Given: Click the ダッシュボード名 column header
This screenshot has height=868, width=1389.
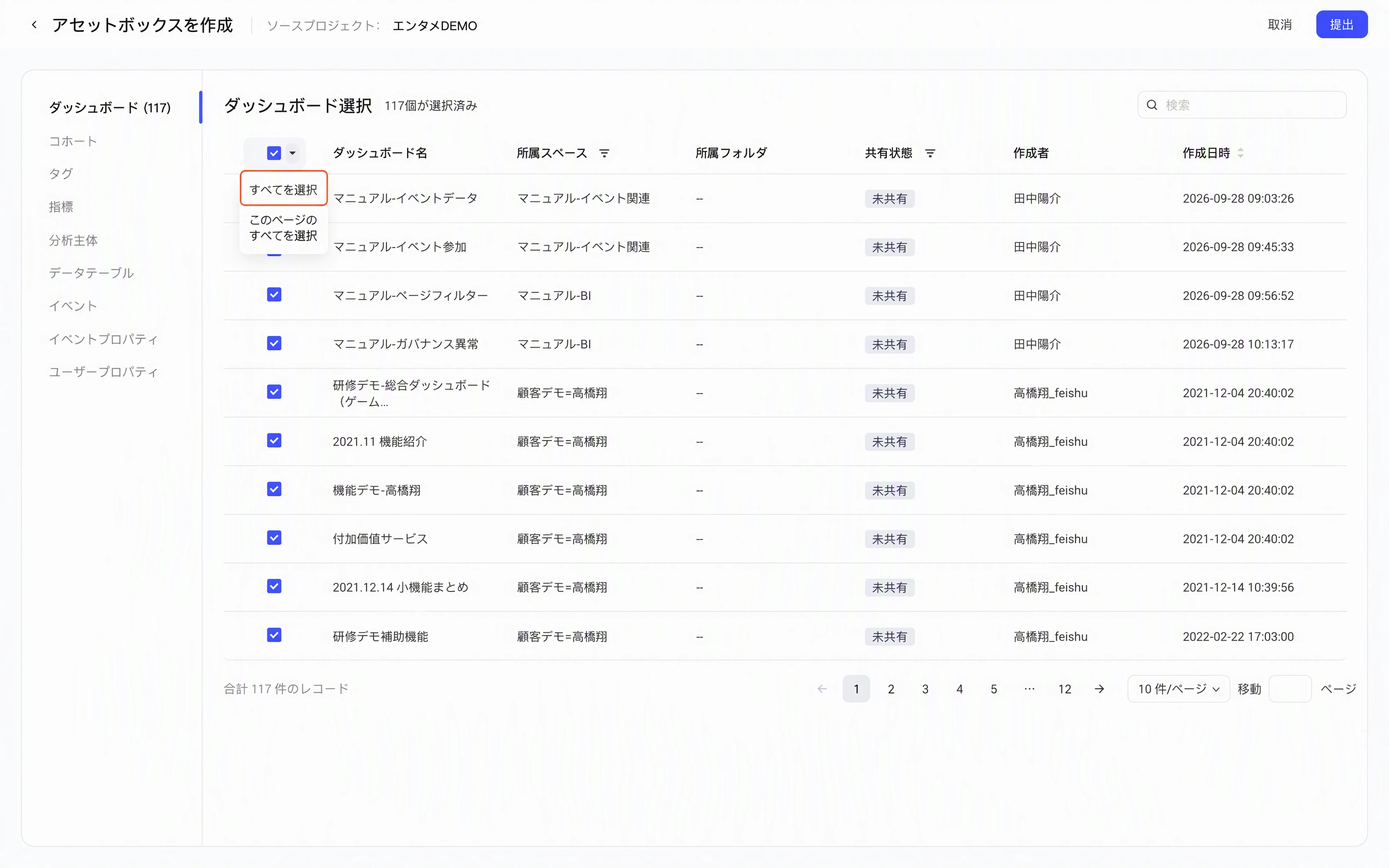Looking at the screenshot, I should coord(380,153).
